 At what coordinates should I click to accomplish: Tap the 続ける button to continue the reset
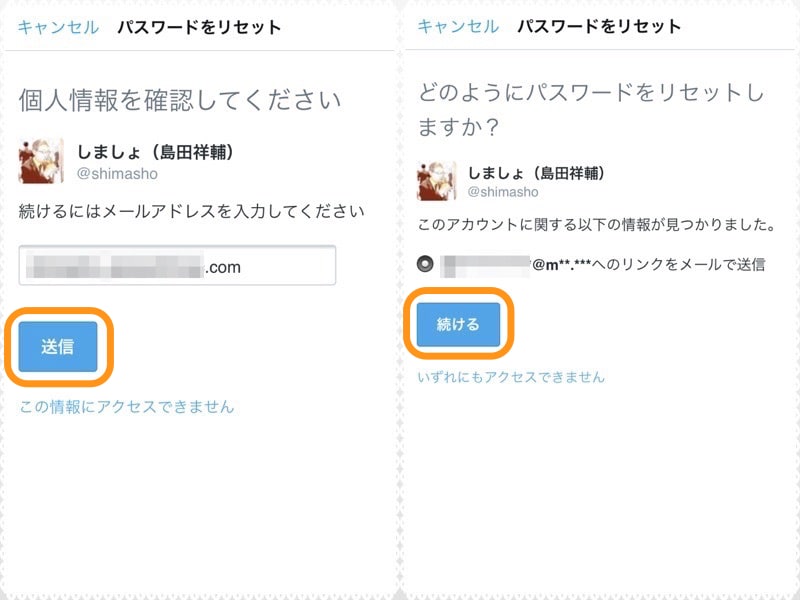coord(457,324)
